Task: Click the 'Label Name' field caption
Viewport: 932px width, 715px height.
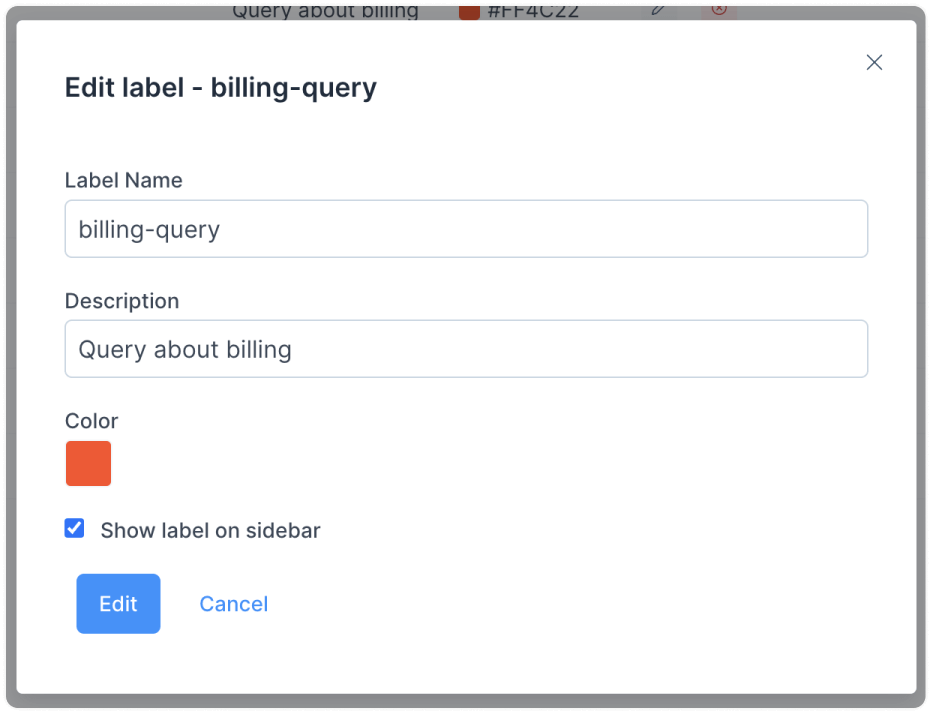Action: [124, 180]
